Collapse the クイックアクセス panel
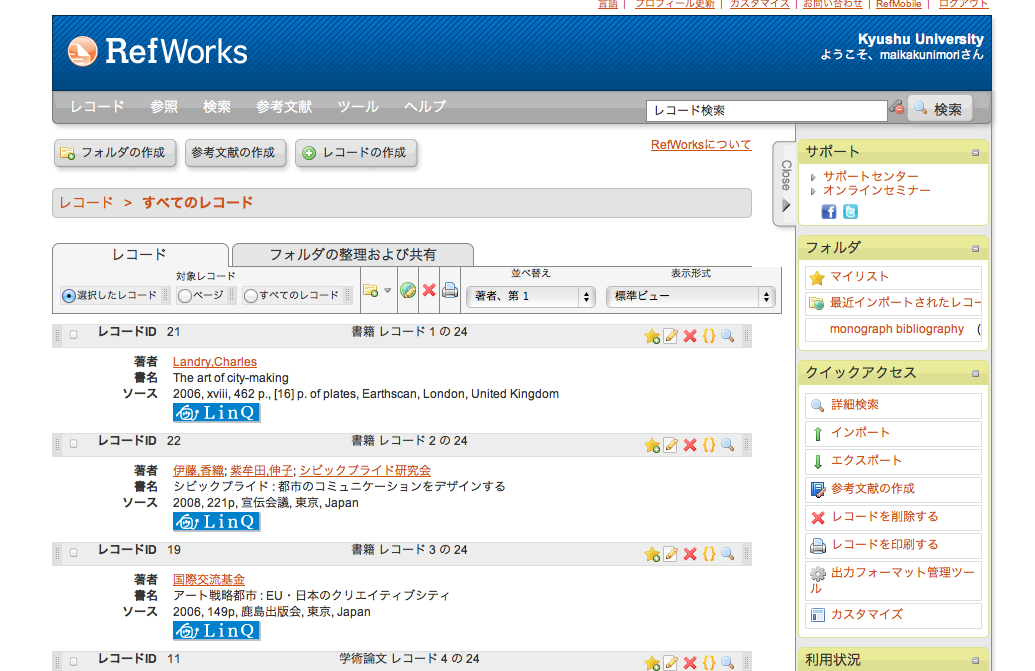Screen dimensions: 1035x671 pos(975,373)
